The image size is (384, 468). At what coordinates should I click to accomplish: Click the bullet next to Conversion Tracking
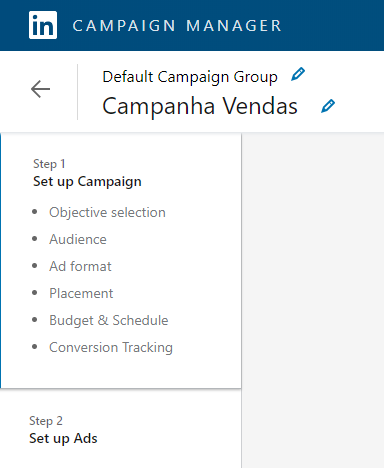point(34,347)
